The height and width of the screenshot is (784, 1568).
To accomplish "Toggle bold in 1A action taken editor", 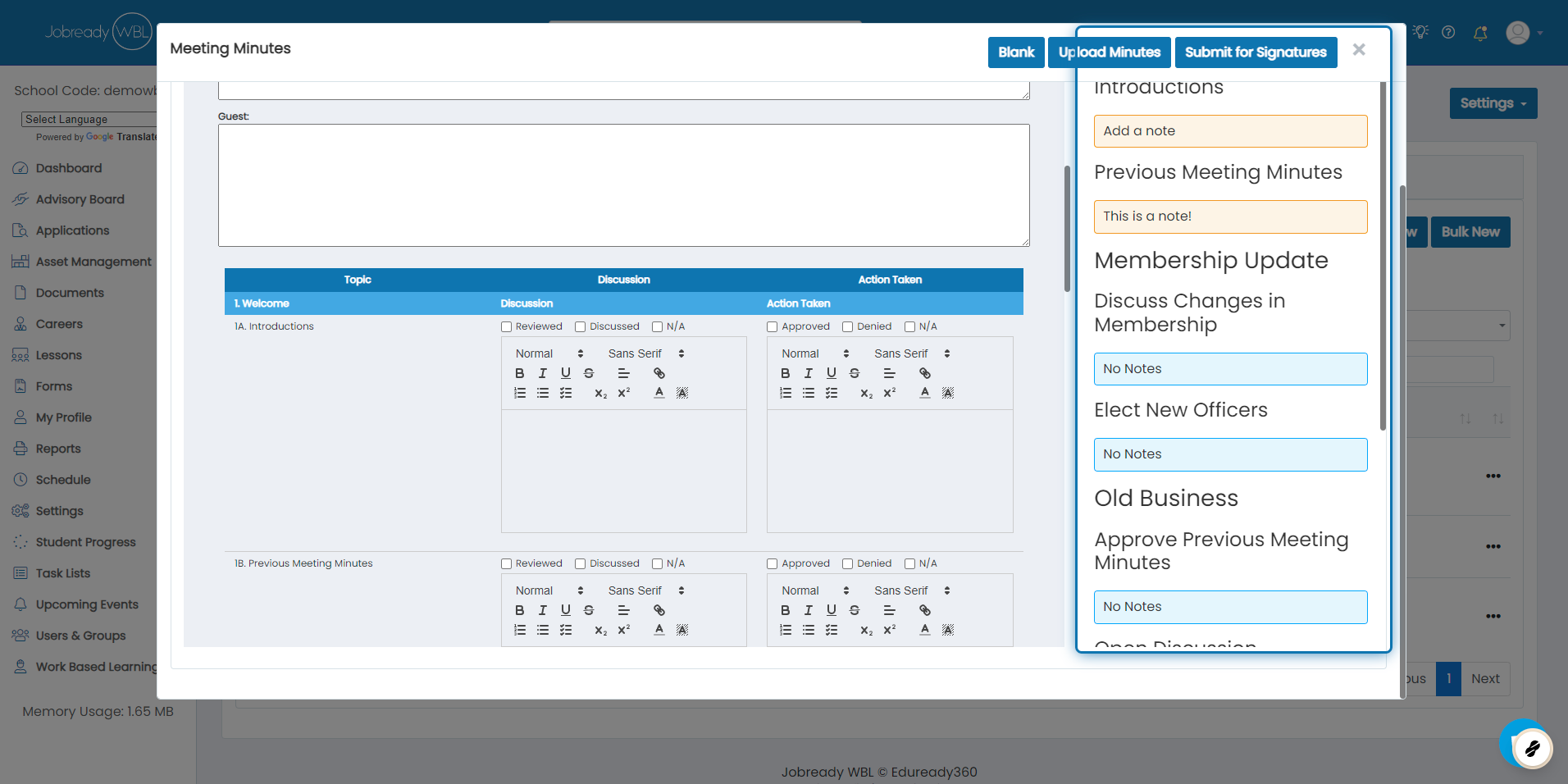I will pyautogui.click(x=785, y=373).
